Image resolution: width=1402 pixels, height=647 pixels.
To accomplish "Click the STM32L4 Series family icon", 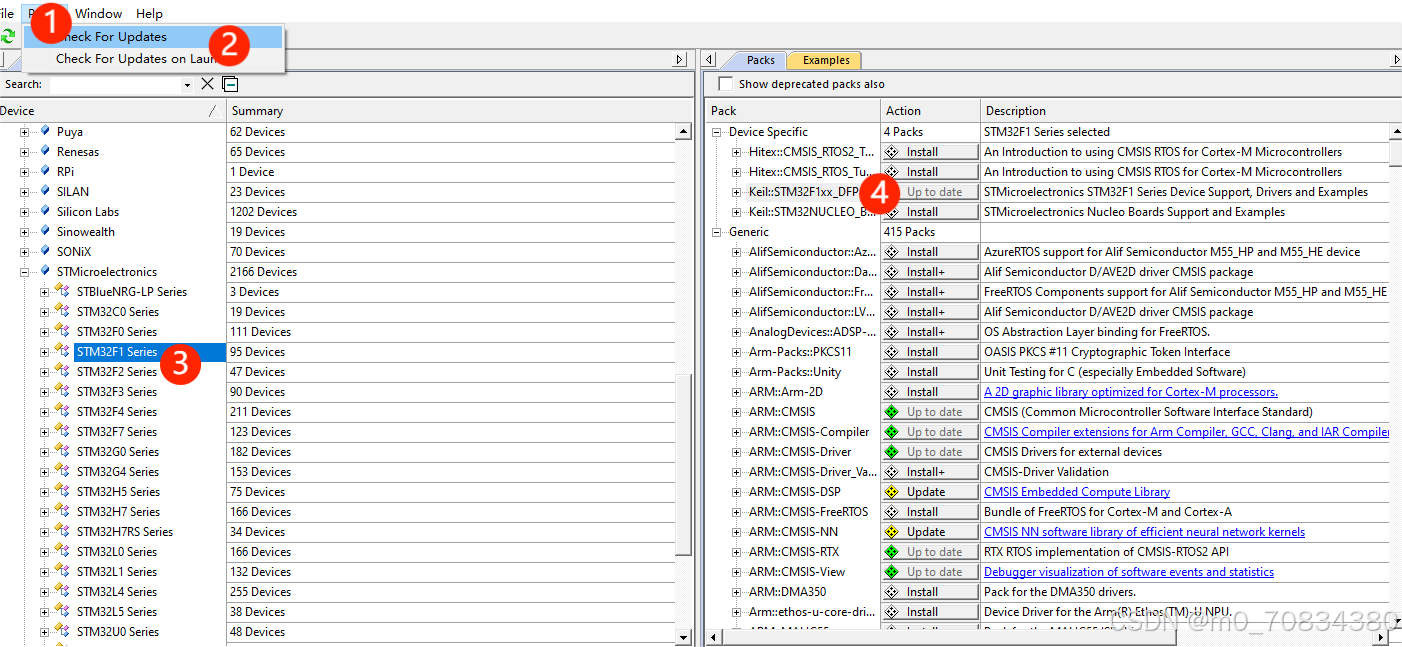I will click(63, 592).
